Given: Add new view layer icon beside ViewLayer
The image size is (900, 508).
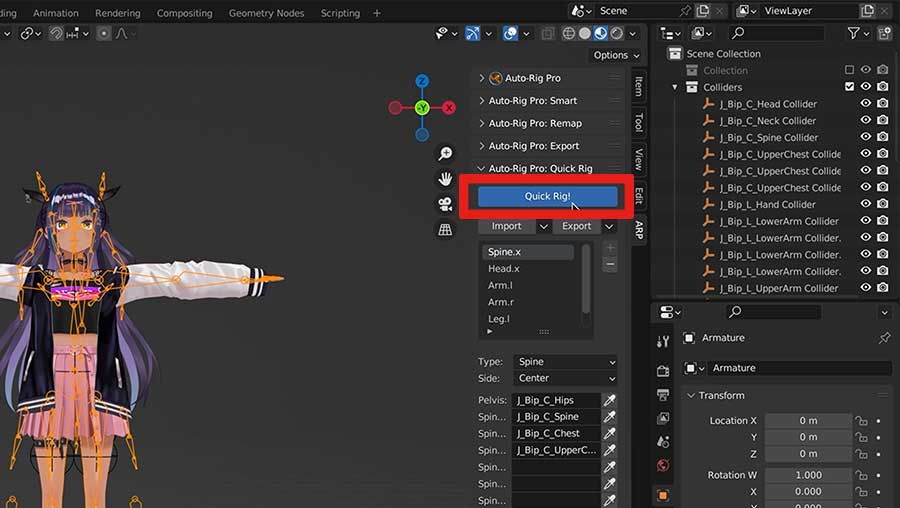Looking at the screenshot, I should click(867, 11).
